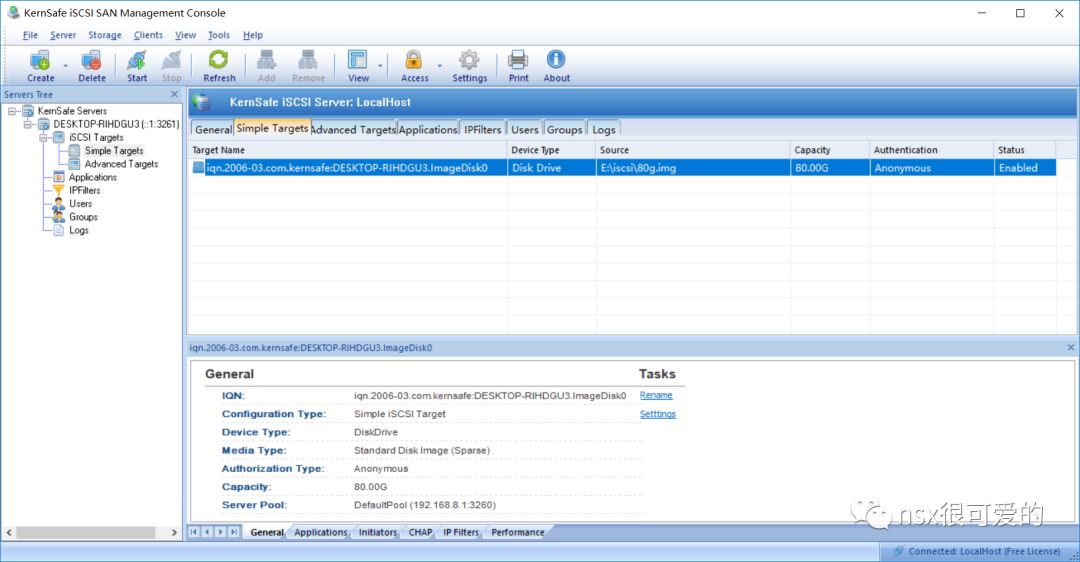This screenshot has width=1080, height=562.
Task: Click the Start toolbar icon
Action: click(136, 61)
